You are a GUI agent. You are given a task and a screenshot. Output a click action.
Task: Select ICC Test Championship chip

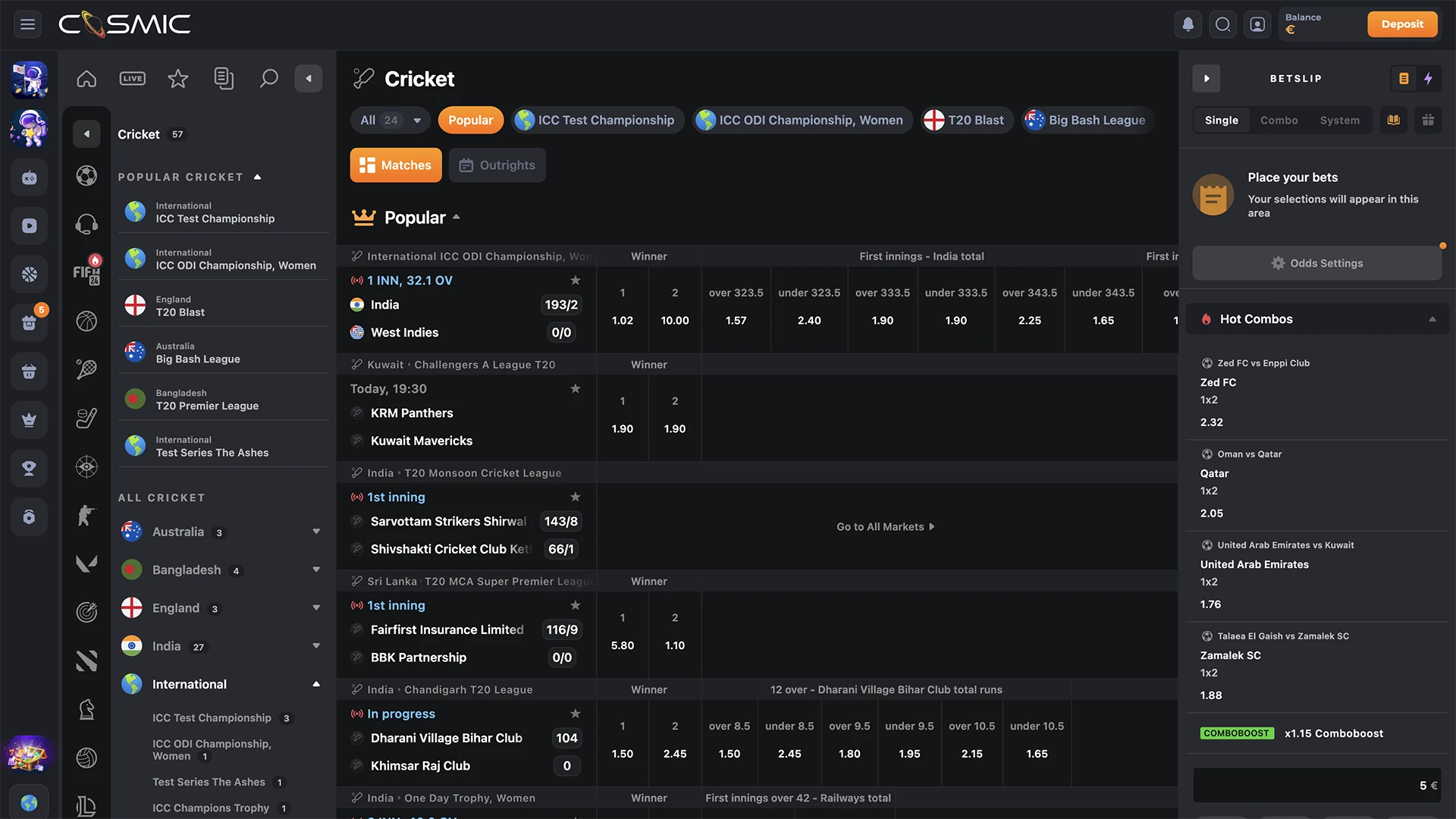[597, 120]
